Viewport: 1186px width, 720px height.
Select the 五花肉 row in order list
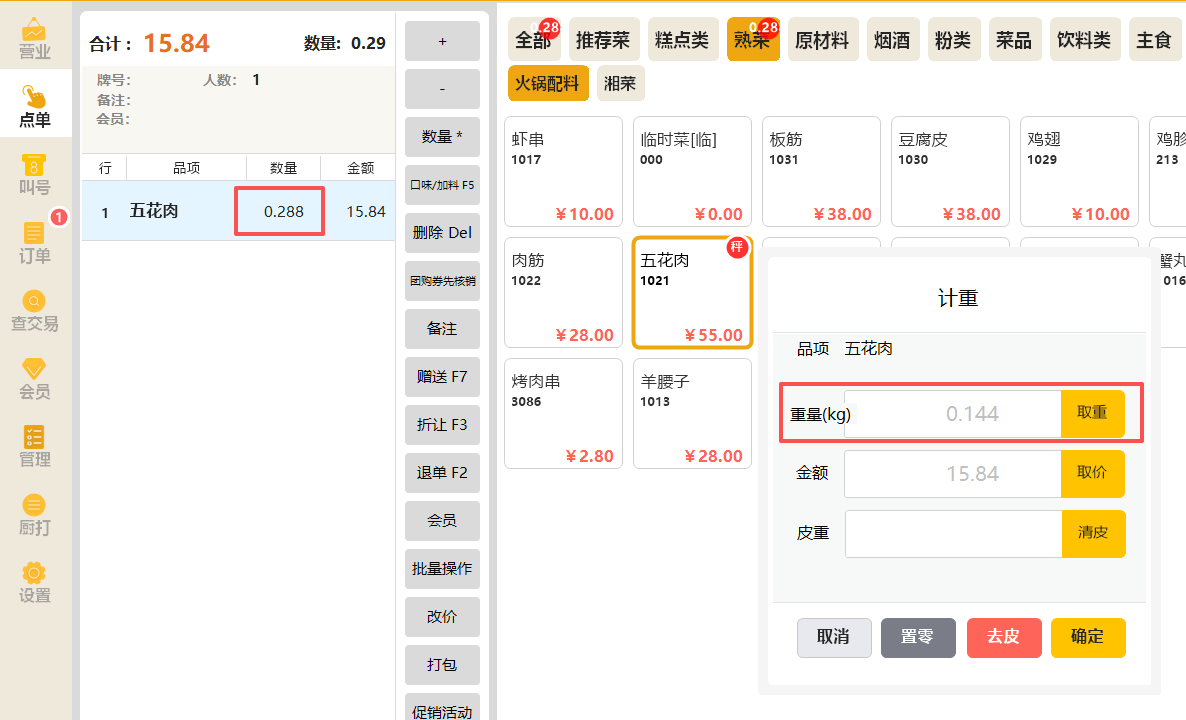coord(238,211)
